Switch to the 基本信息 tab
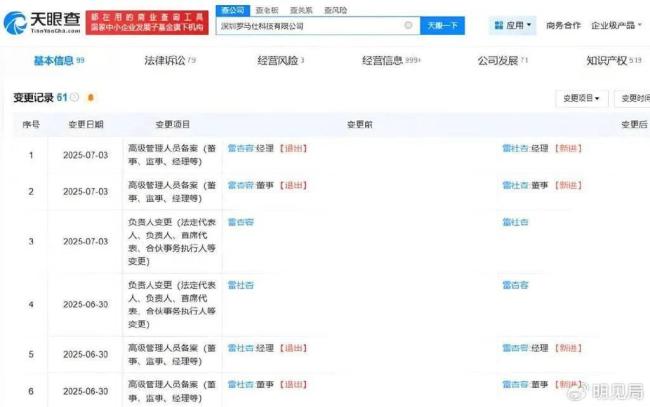This screenshot has width=650, height=407. [x=58, y=61]
